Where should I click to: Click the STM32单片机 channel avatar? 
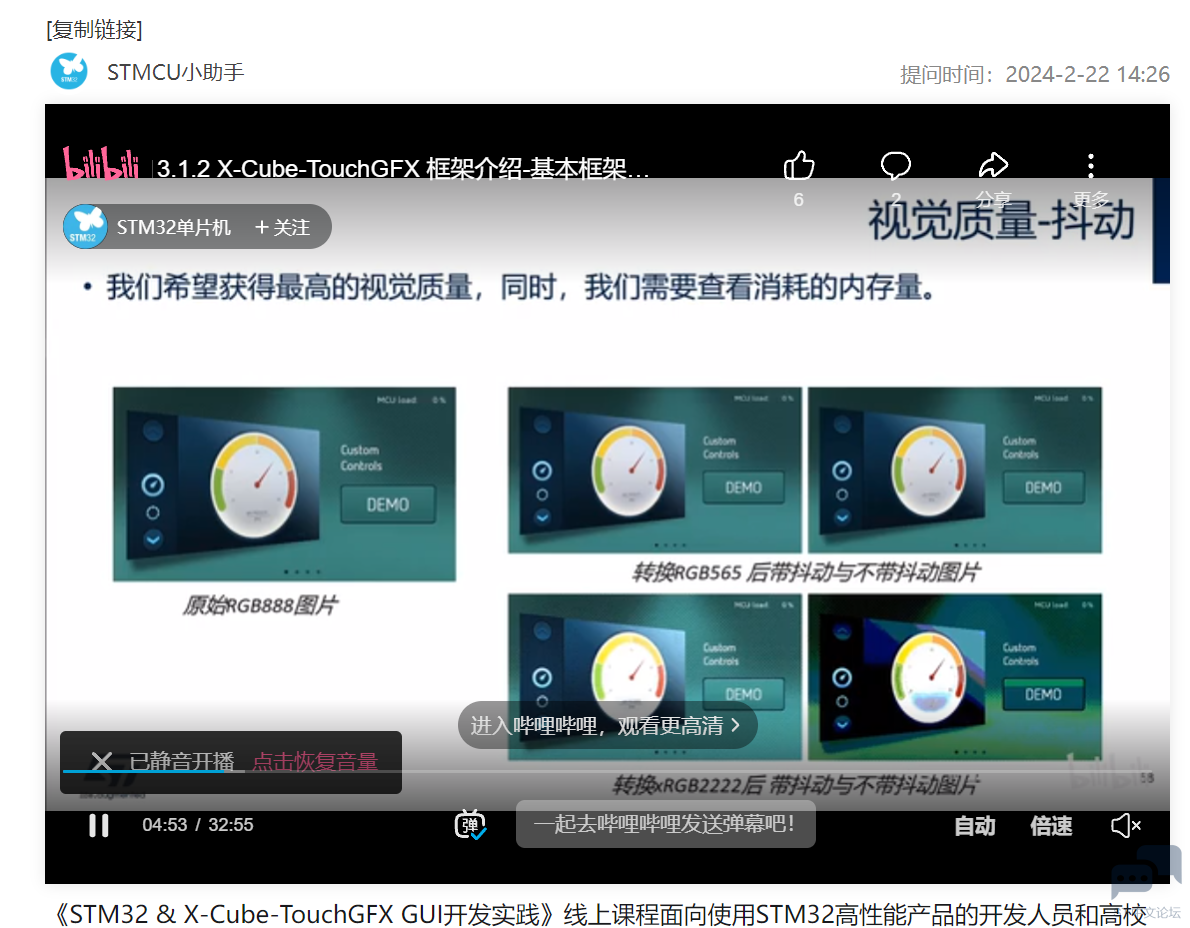[85, 226]
